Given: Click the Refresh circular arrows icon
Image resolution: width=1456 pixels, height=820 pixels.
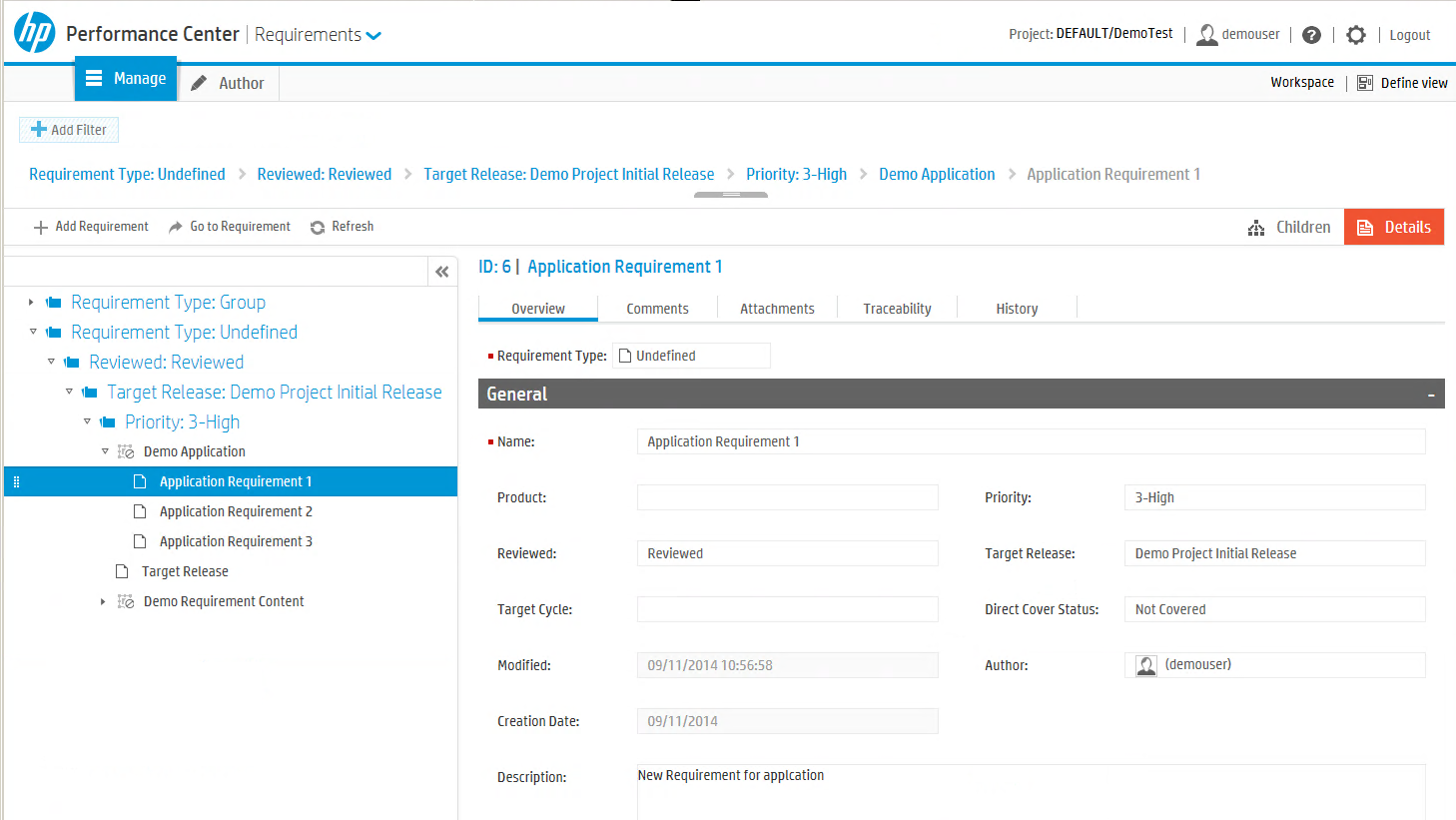Looking at the screenshot, I should (318, 228).
